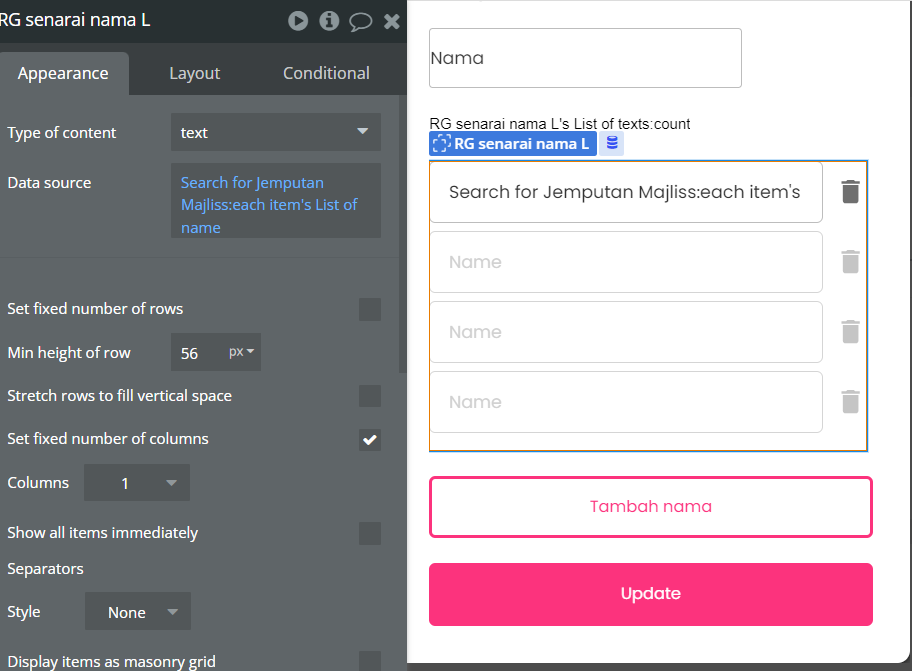
Task: Click the comment bubble icon
Action: coord(360,21)
